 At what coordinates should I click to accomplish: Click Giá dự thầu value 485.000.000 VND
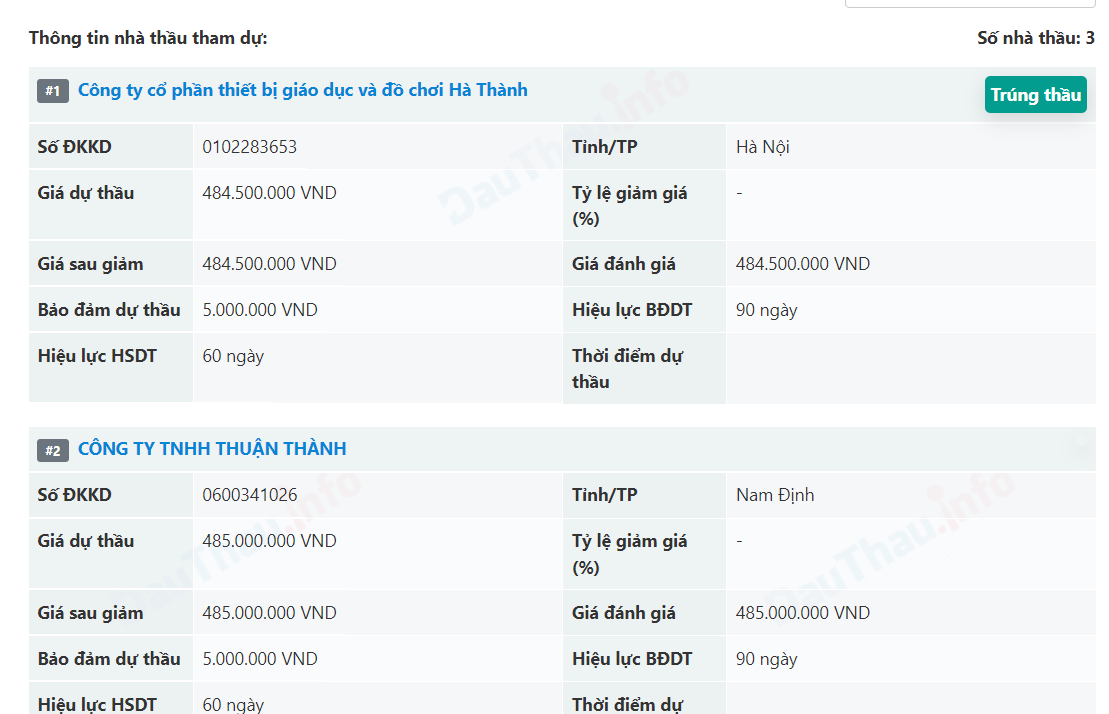[x=269, y=541]
